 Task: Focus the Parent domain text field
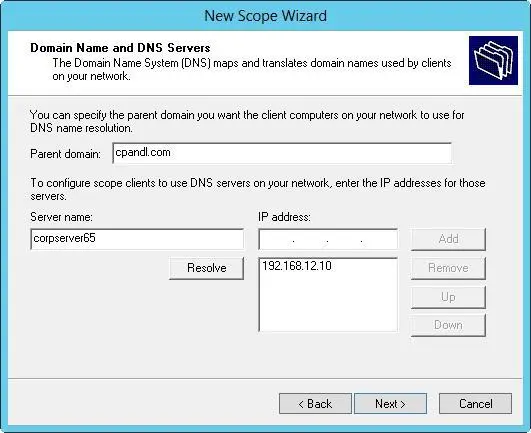pyautogui.click(x=282, y=153)
